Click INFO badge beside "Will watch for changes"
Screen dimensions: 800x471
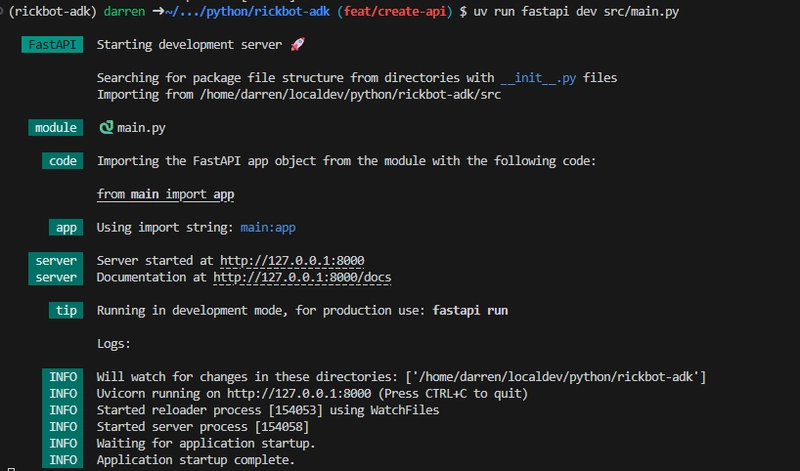pyautogui.click(x=63, y=376)
